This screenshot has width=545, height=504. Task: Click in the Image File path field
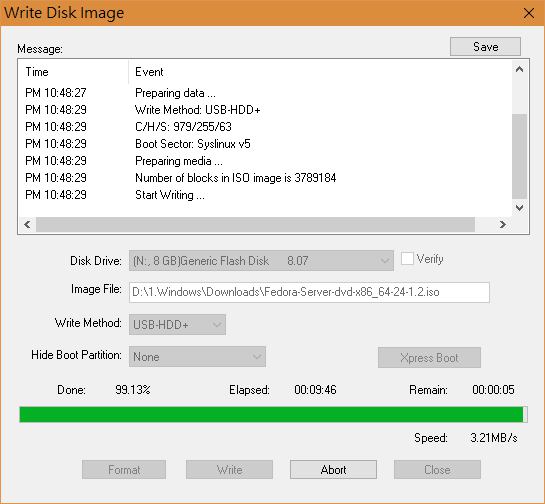coord(309,292)
